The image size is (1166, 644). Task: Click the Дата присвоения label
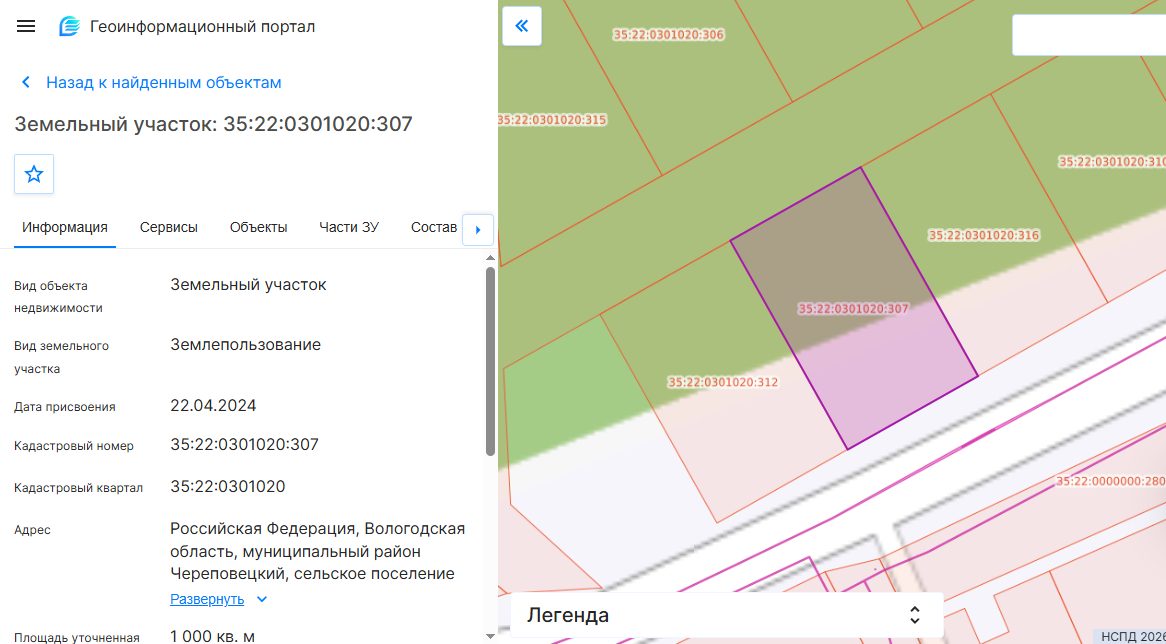click(x=65, y=407)
